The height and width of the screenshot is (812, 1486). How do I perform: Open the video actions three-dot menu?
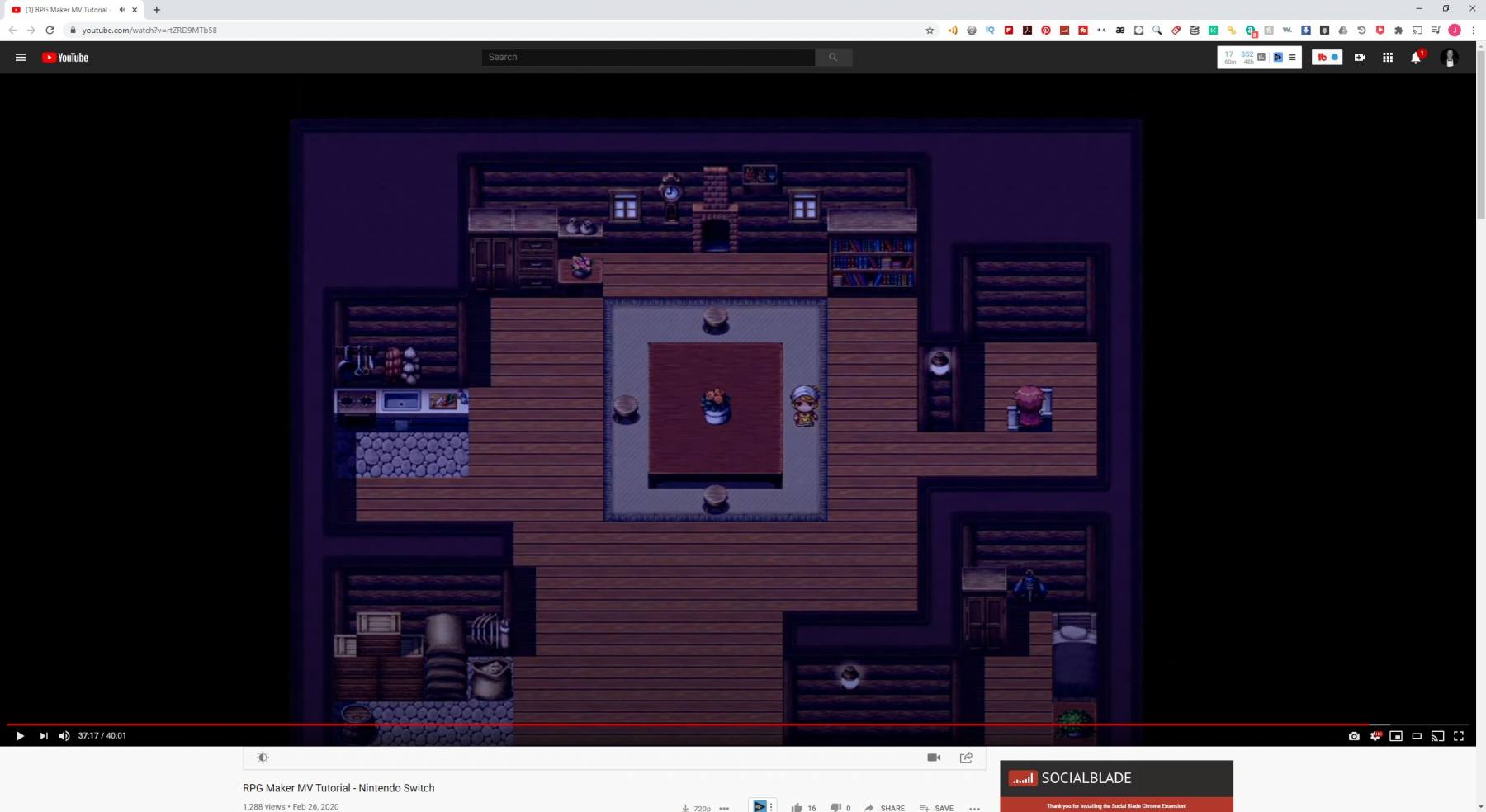[974, 808]
